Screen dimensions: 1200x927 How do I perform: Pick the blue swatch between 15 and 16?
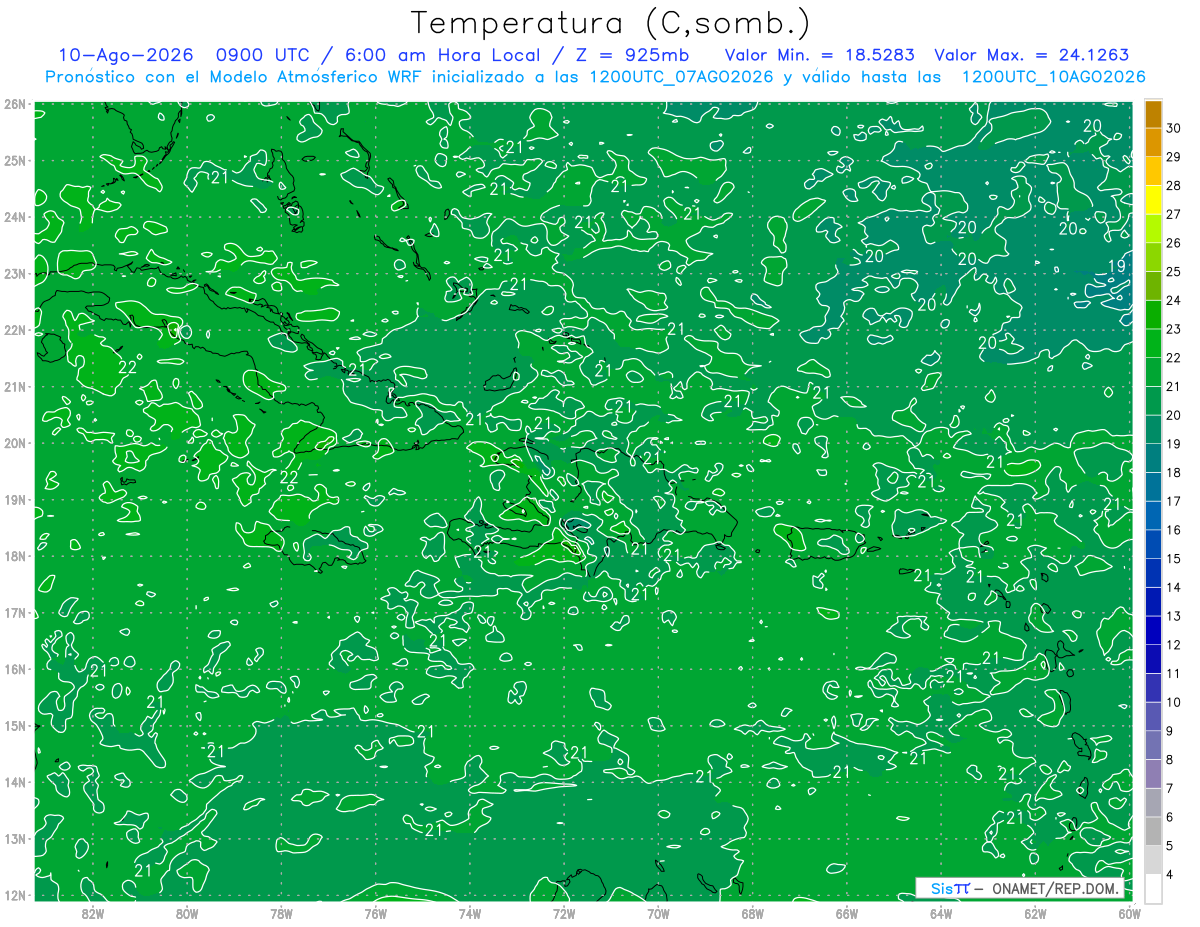point(1153,544)
